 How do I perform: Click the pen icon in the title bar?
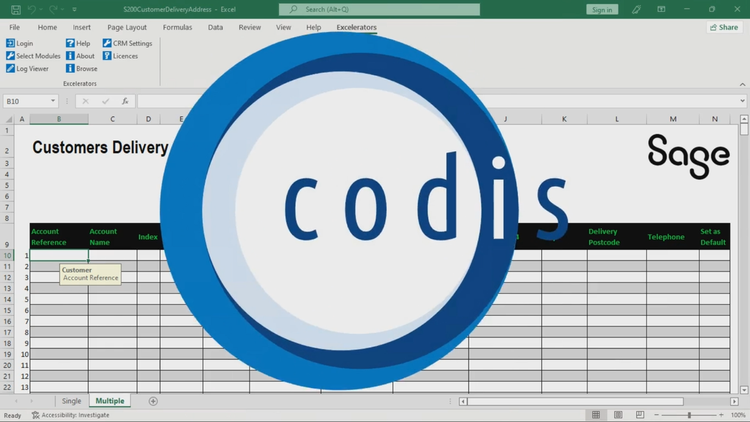(636, 9)
